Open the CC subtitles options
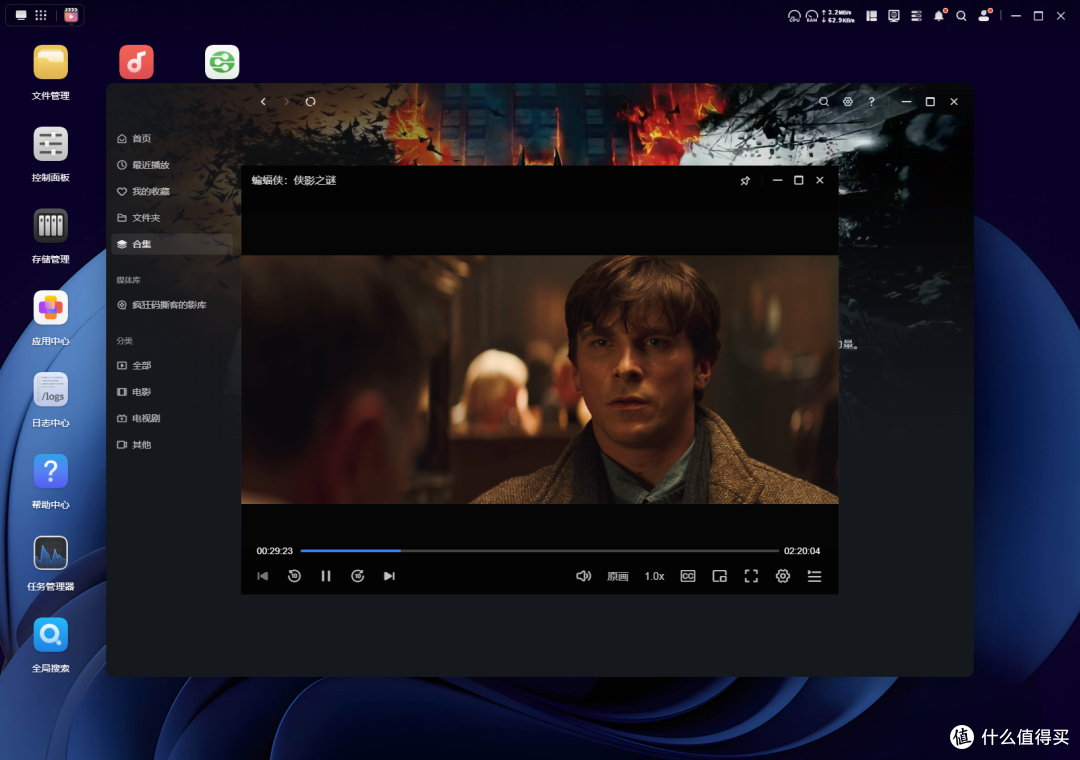The height and width of the screenshot is (760, 1080). pyautogui.click(x=687, y=576)
